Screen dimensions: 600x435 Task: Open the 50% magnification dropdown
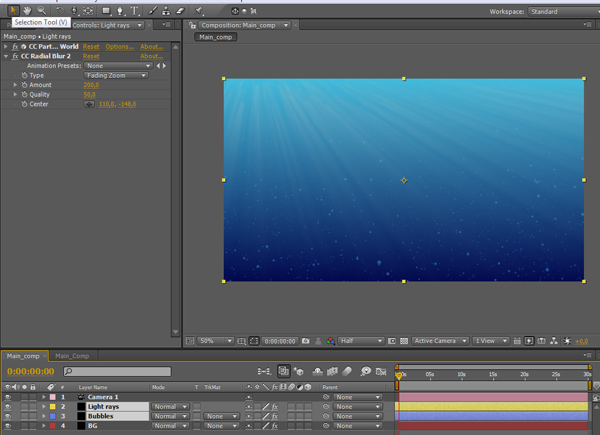pyautogui.click(x=215, y=341)
